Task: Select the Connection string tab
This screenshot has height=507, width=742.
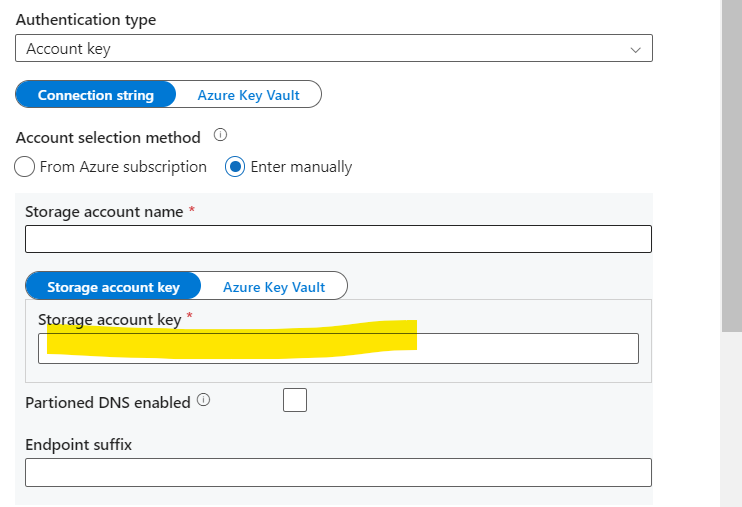Action: 96,95
